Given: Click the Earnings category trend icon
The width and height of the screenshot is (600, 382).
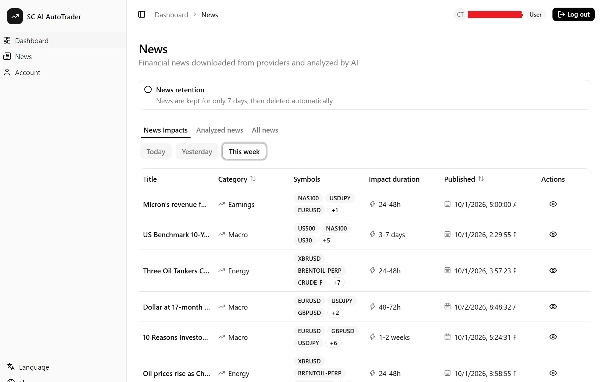Looking at the screenshot, I should pos(222,204).
